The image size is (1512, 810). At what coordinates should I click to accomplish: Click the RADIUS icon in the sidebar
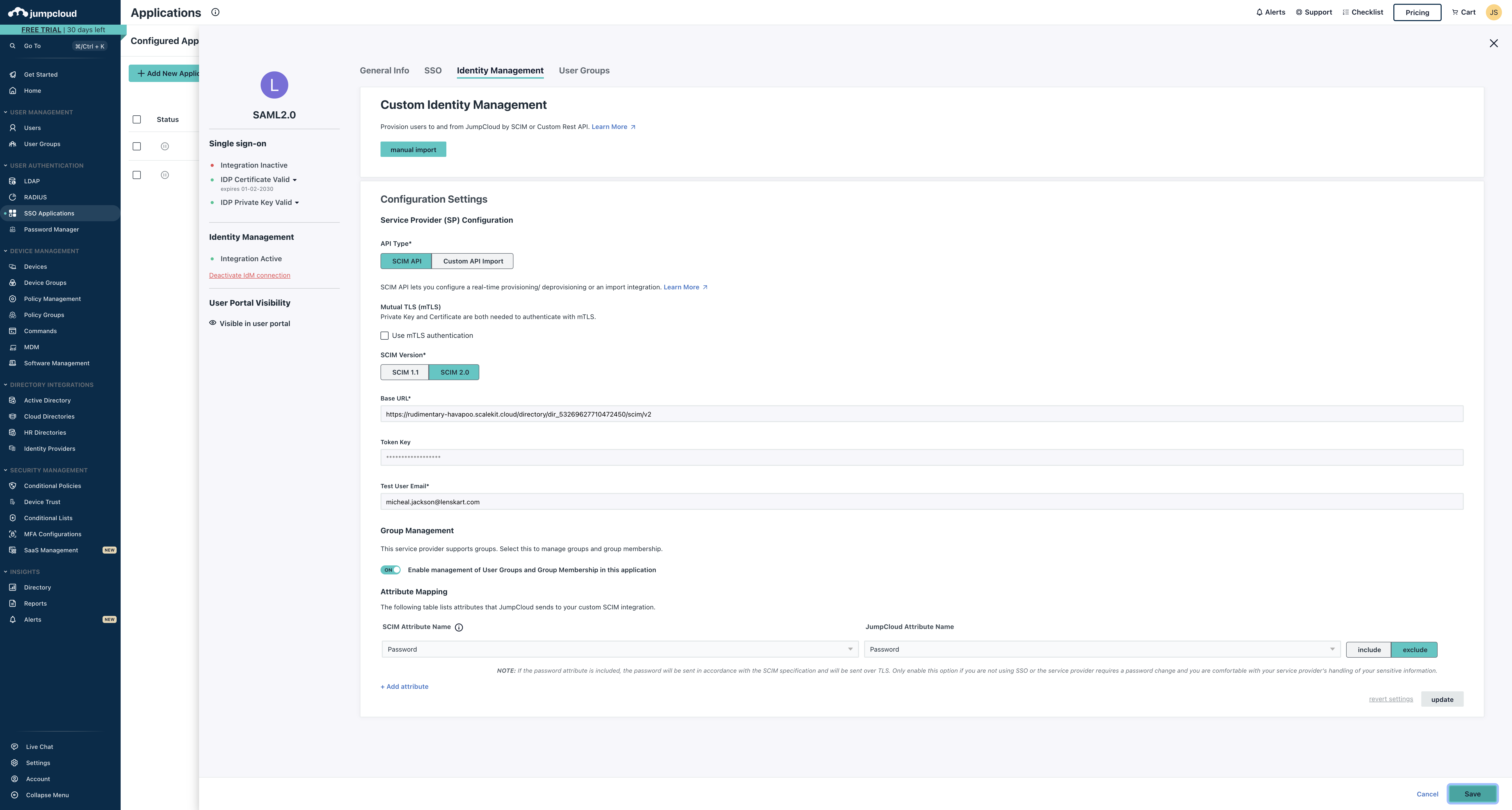click(x=12, y=197)
